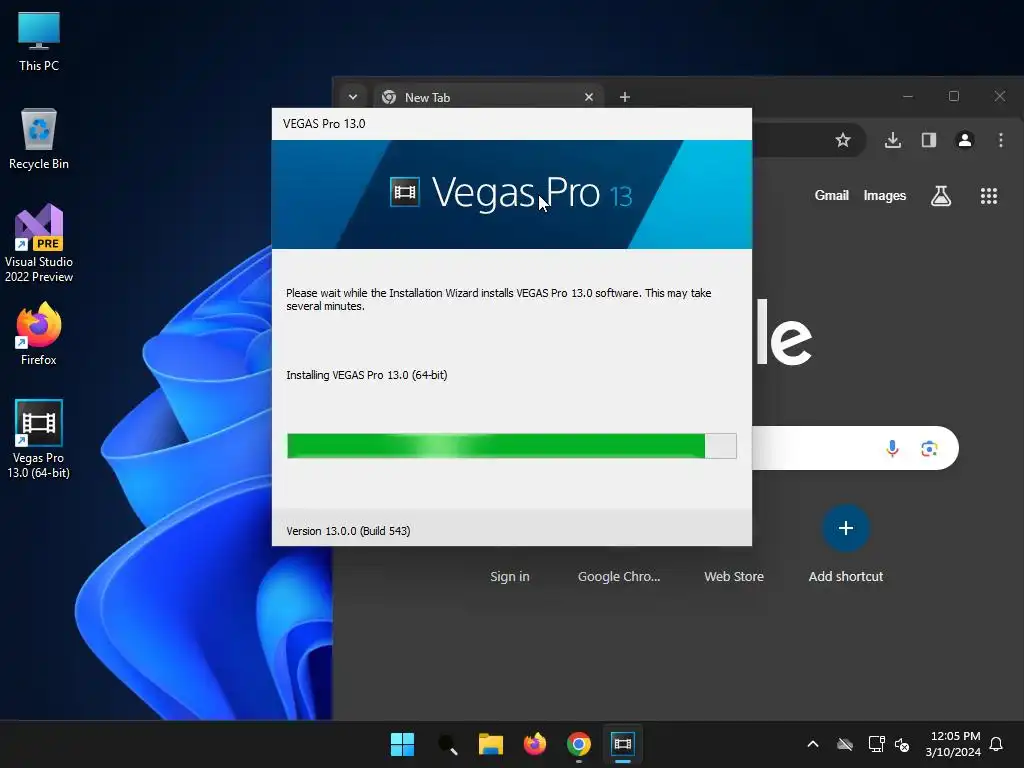This screenshot has width=1024, height=768.
Task: Open network status tray icon
Action: pos(876,744)
